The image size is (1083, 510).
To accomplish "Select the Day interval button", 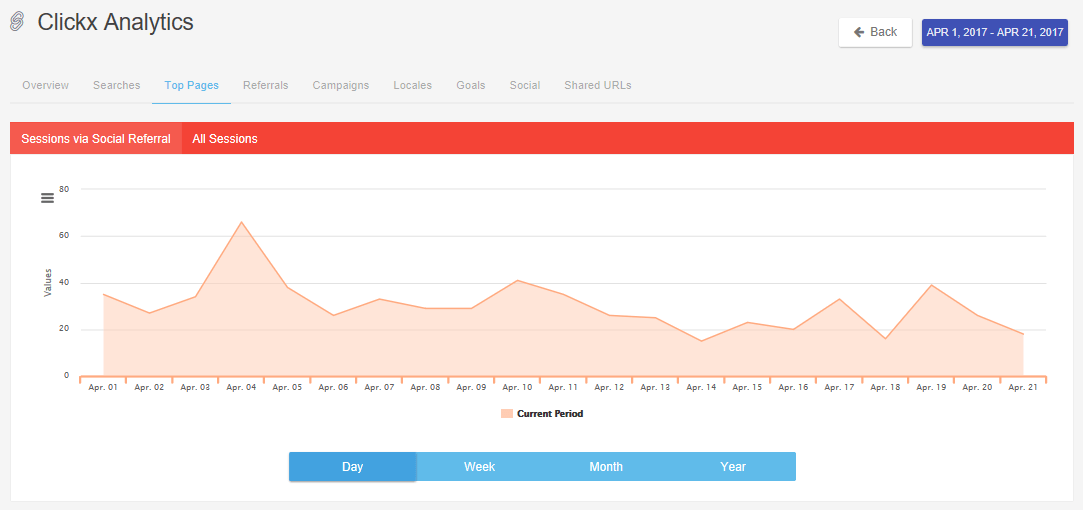I will point(352,466).
